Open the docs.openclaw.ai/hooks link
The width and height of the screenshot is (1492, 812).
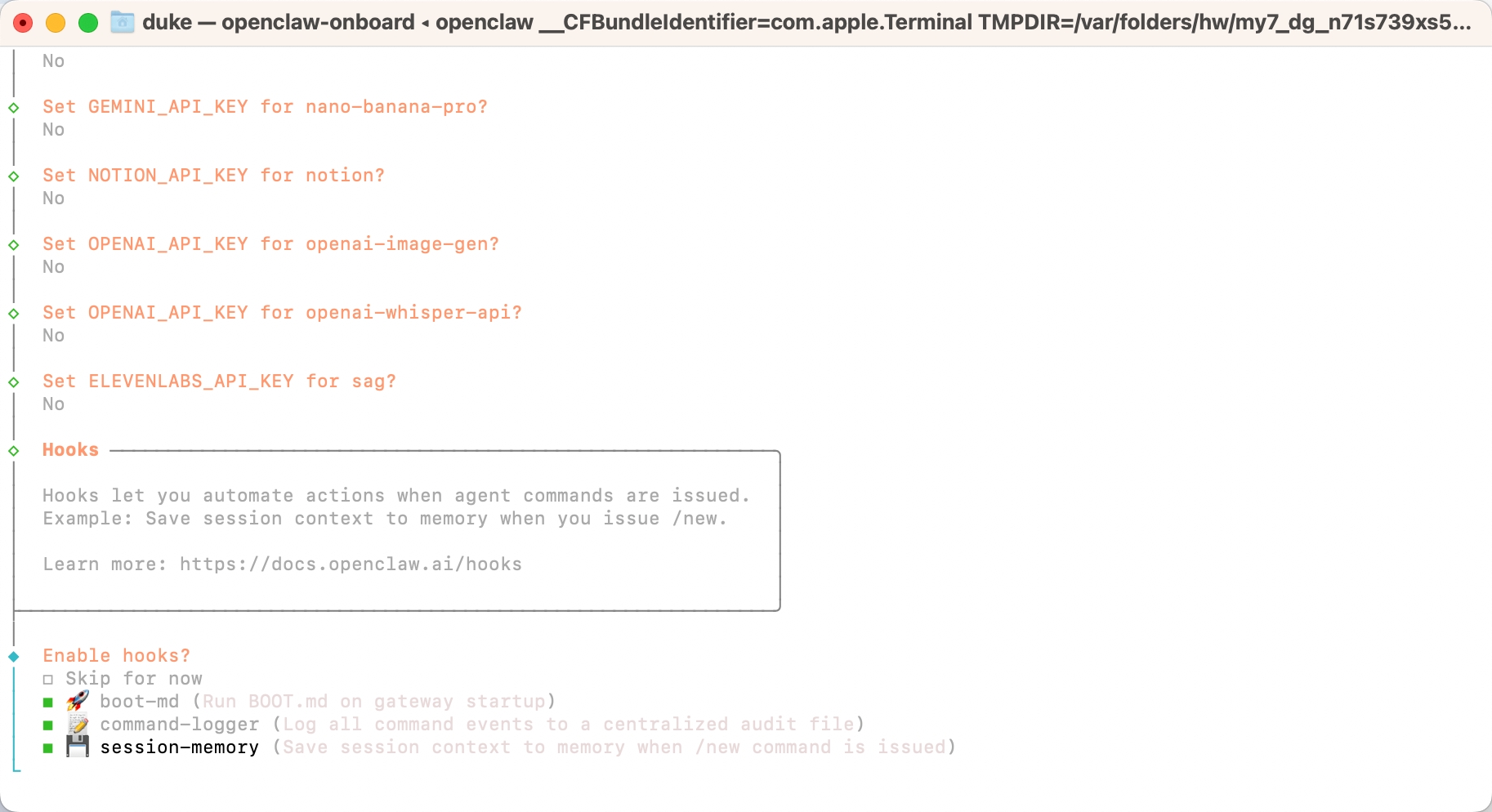click(x=351, y=564)
